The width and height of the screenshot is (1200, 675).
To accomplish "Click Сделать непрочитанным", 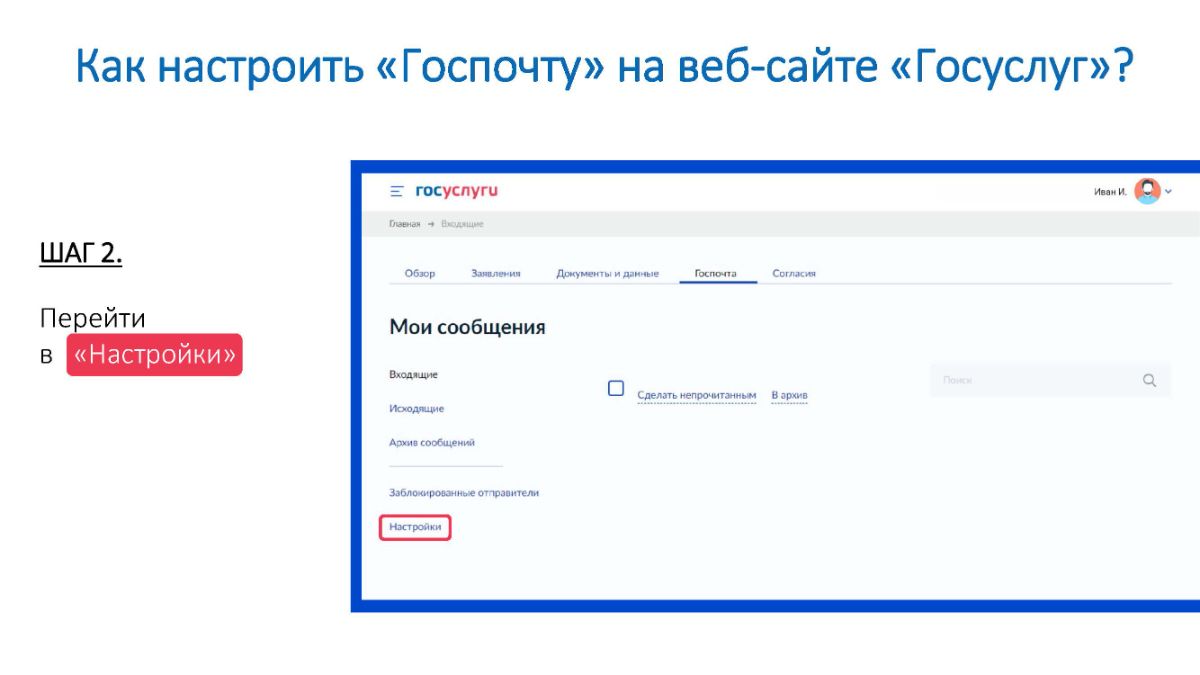I will point(697,396).
